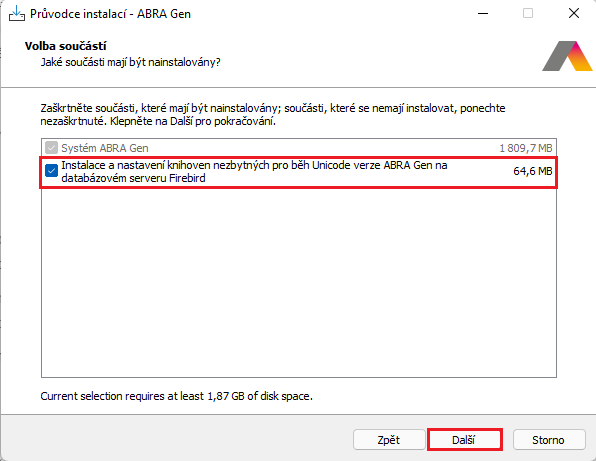Uncheck the Firebird Unicode libraries checkbox

pos(51,171)
